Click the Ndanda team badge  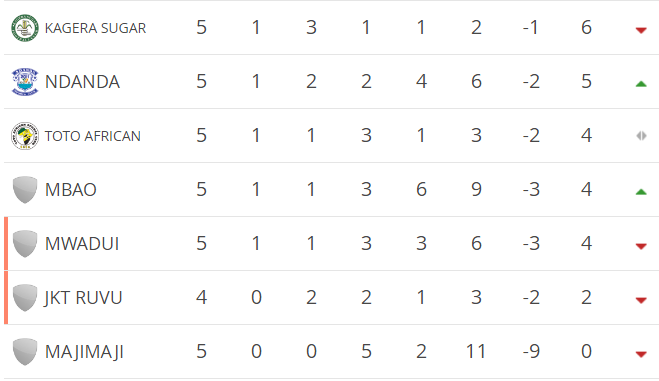[25, 81]
